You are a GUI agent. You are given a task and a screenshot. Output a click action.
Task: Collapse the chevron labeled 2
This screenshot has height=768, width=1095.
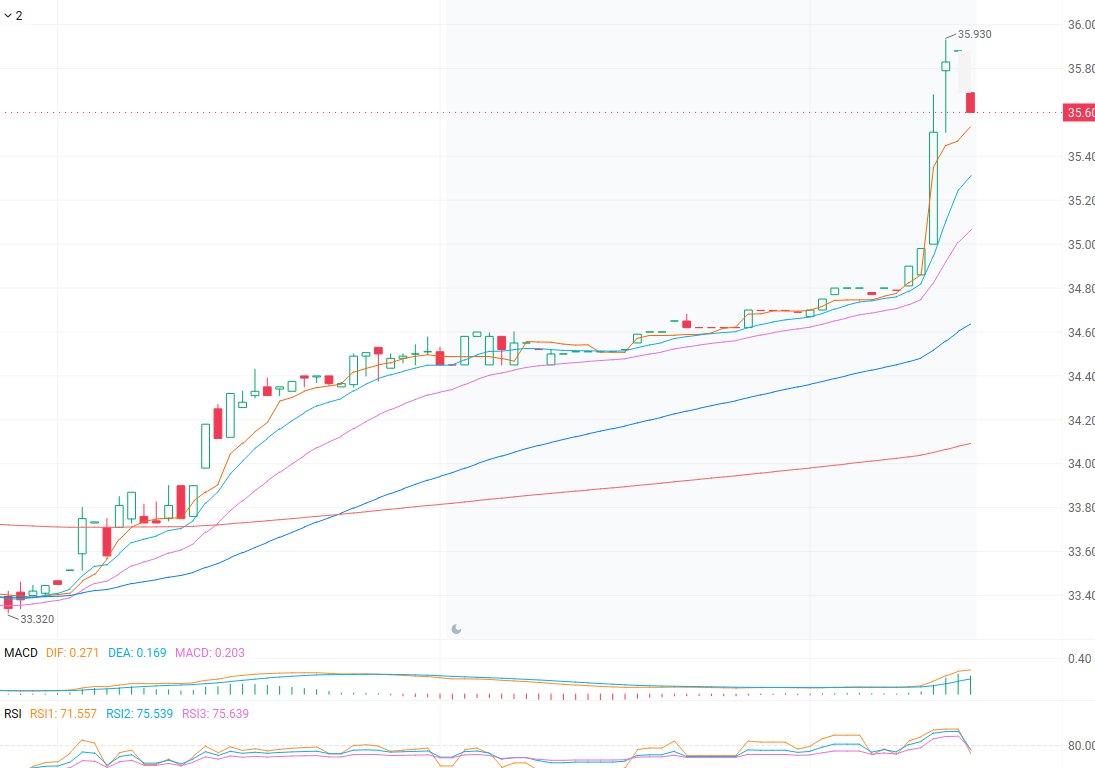pyautogui.click(x=8, y=15)
